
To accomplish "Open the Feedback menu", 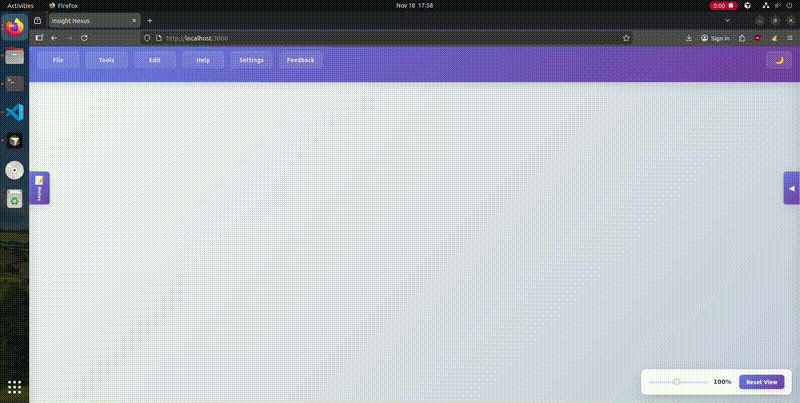I will [x=301, y=60].
